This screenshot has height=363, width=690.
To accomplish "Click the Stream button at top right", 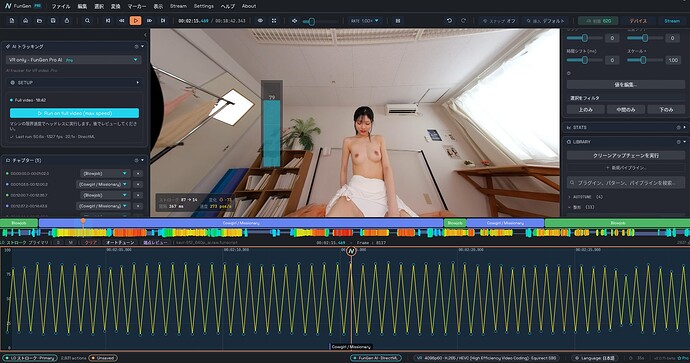I will tap(672, 21).
